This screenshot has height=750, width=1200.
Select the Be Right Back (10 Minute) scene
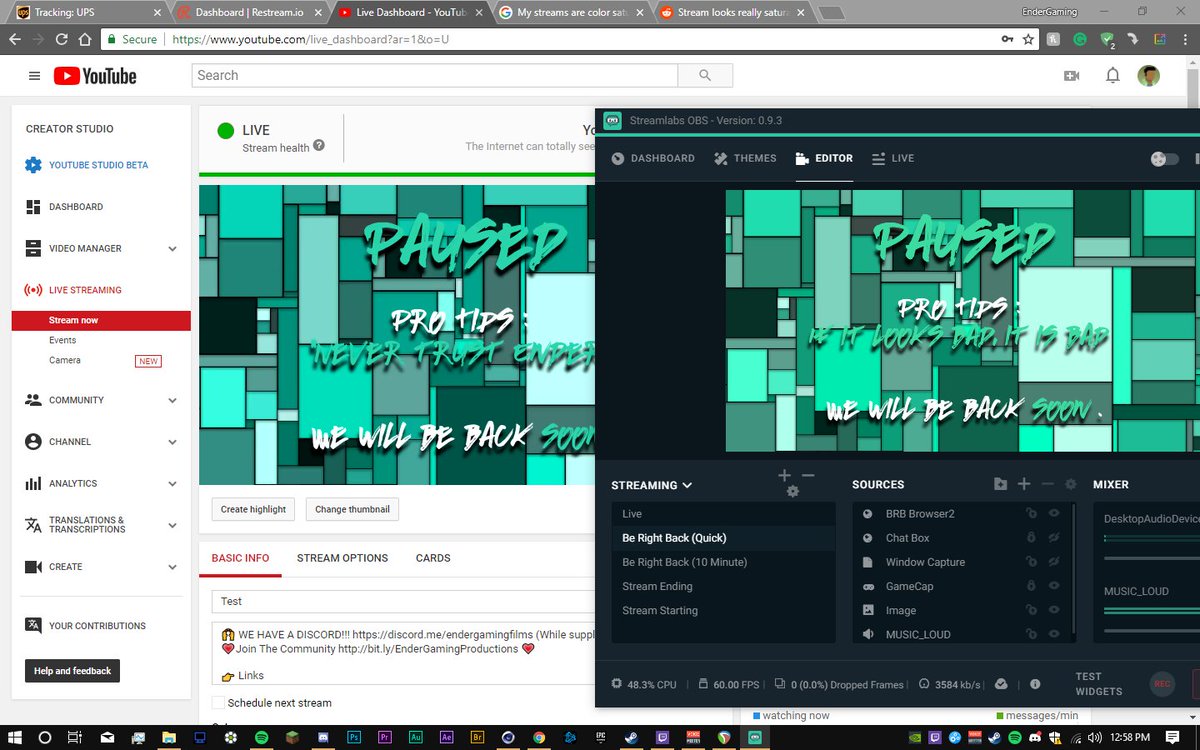tap(724, 562)
